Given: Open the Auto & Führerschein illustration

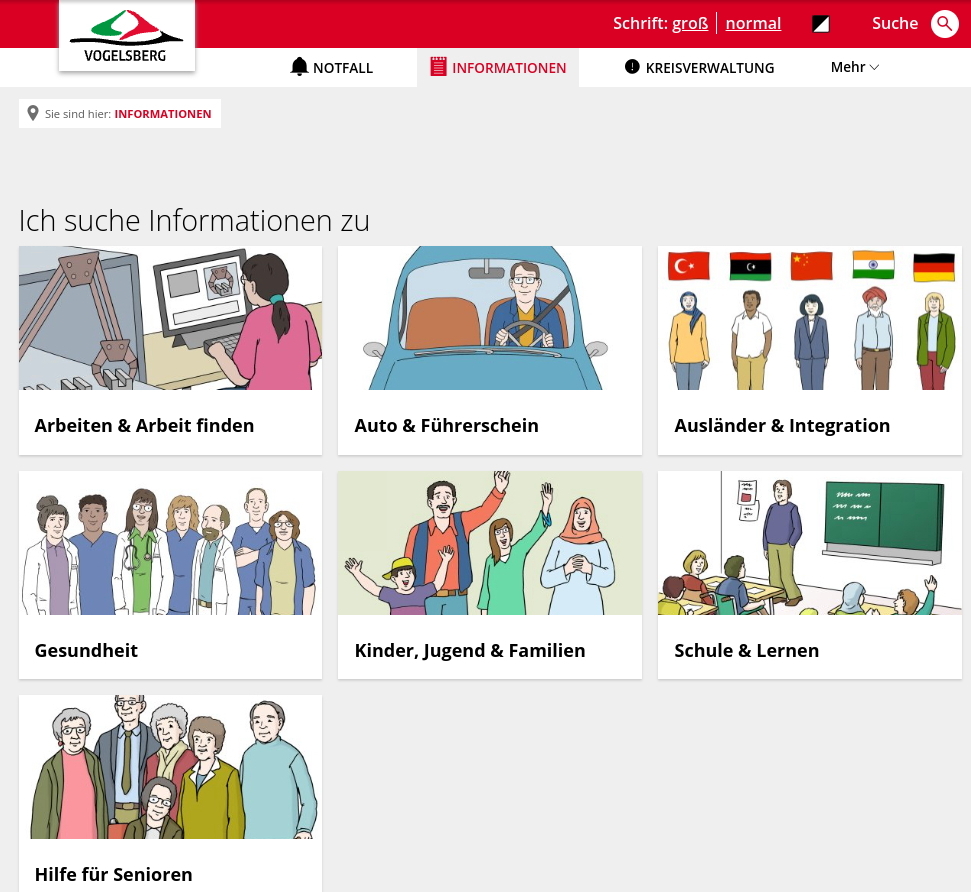Looking at the screenshot, I should click(x=489, y=318).
